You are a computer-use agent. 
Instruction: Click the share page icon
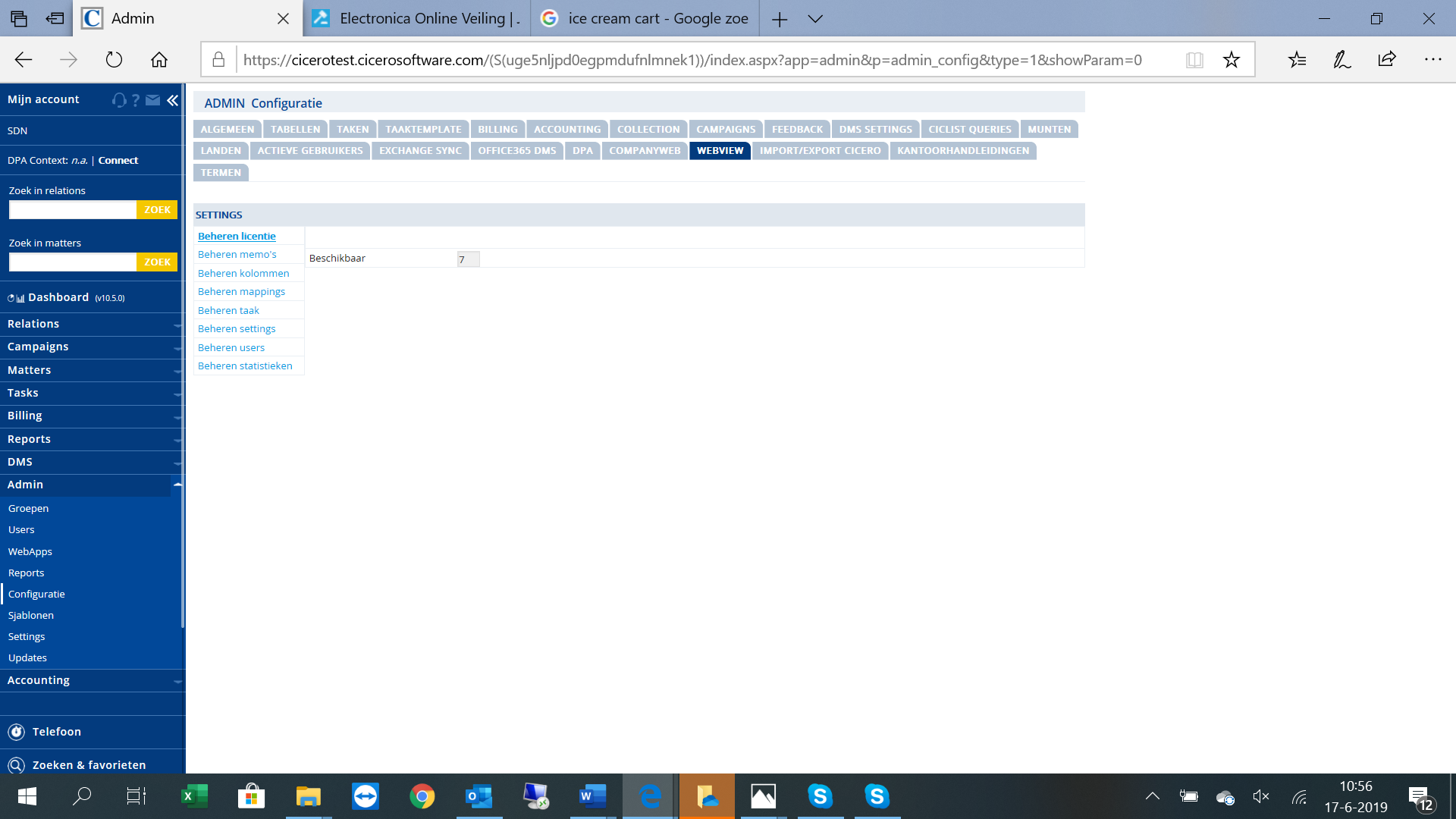point(1387,60)
